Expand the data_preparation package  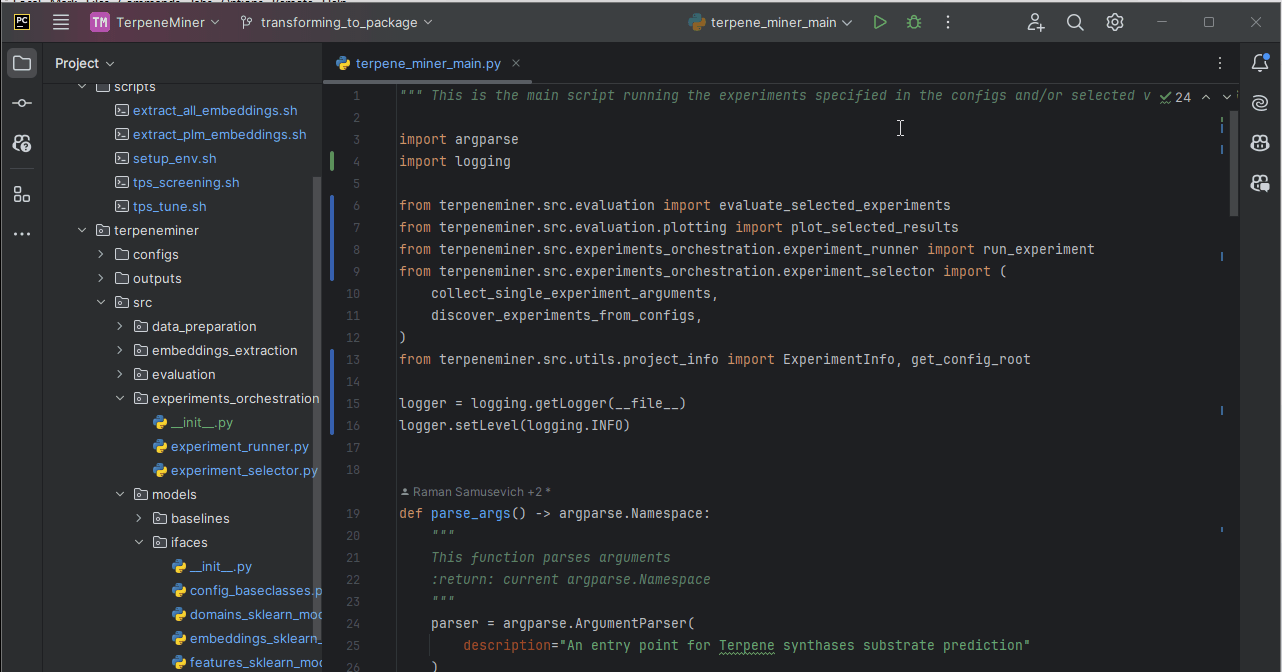(120, 327)
